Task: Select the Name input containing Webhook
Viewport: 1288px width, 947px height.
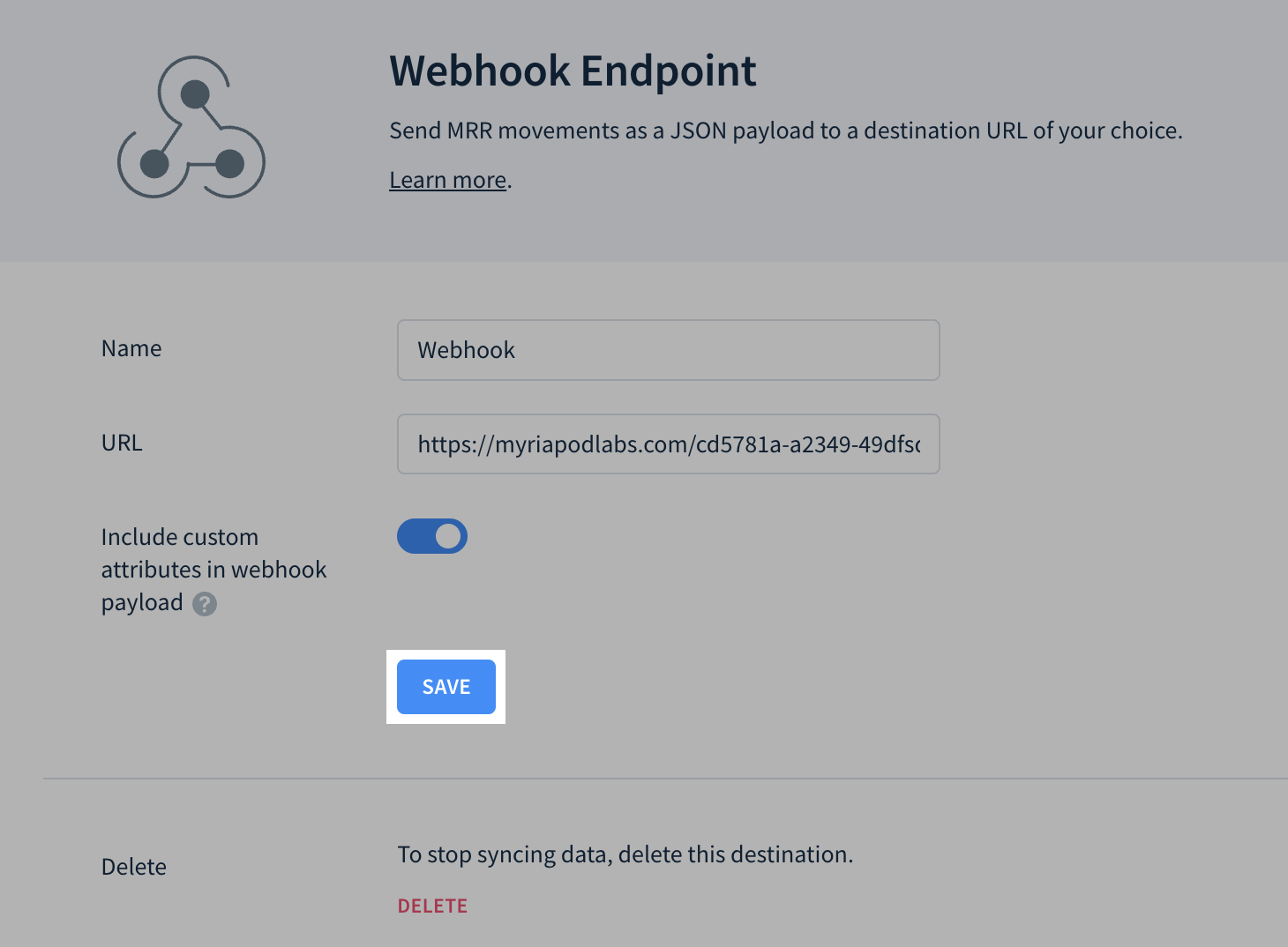Action: tap(668, 350)
